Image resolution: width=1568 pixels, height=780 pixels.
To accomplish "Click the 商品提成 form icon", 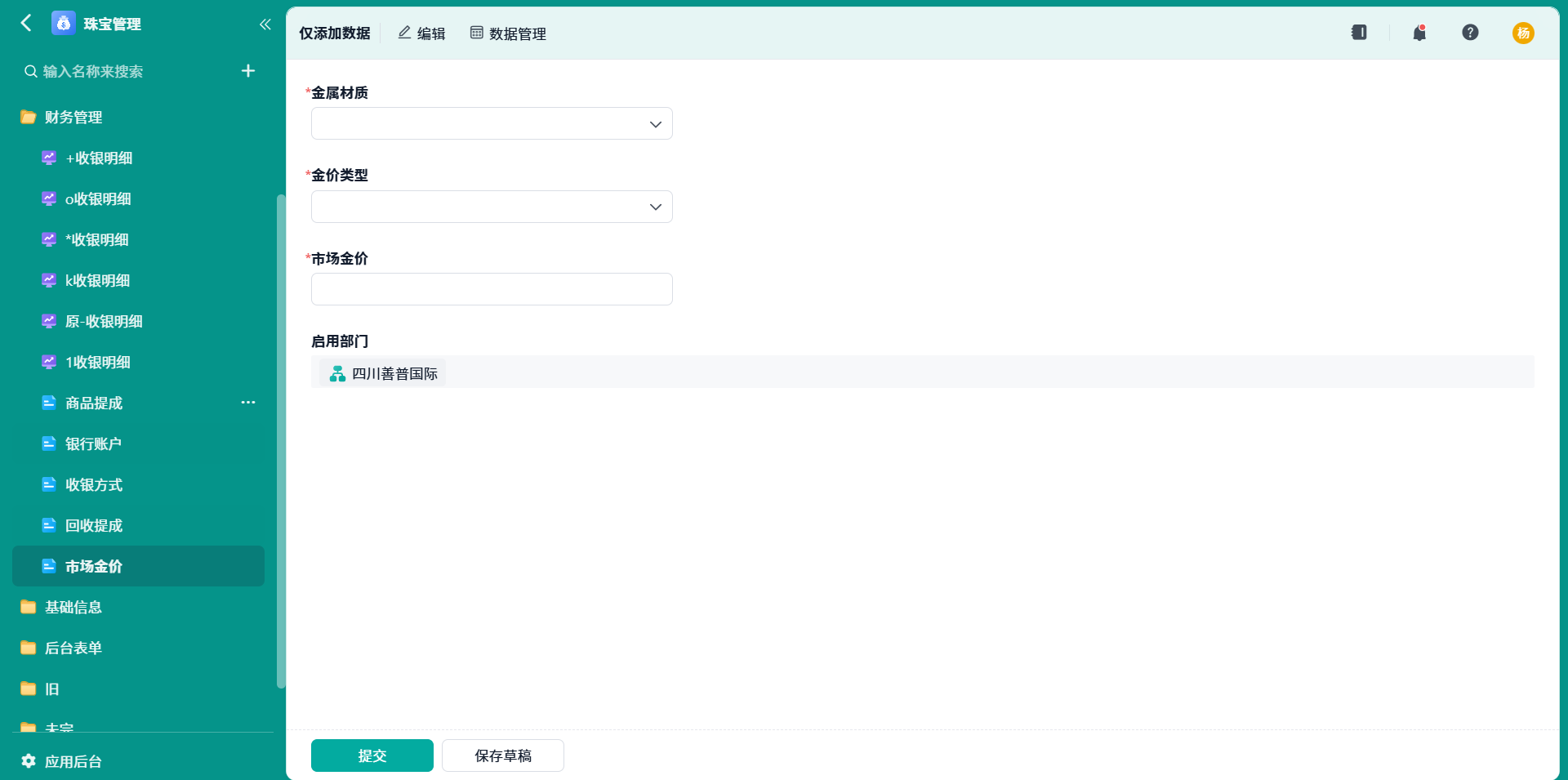I will pyautogui.click(x=49, y=403).
